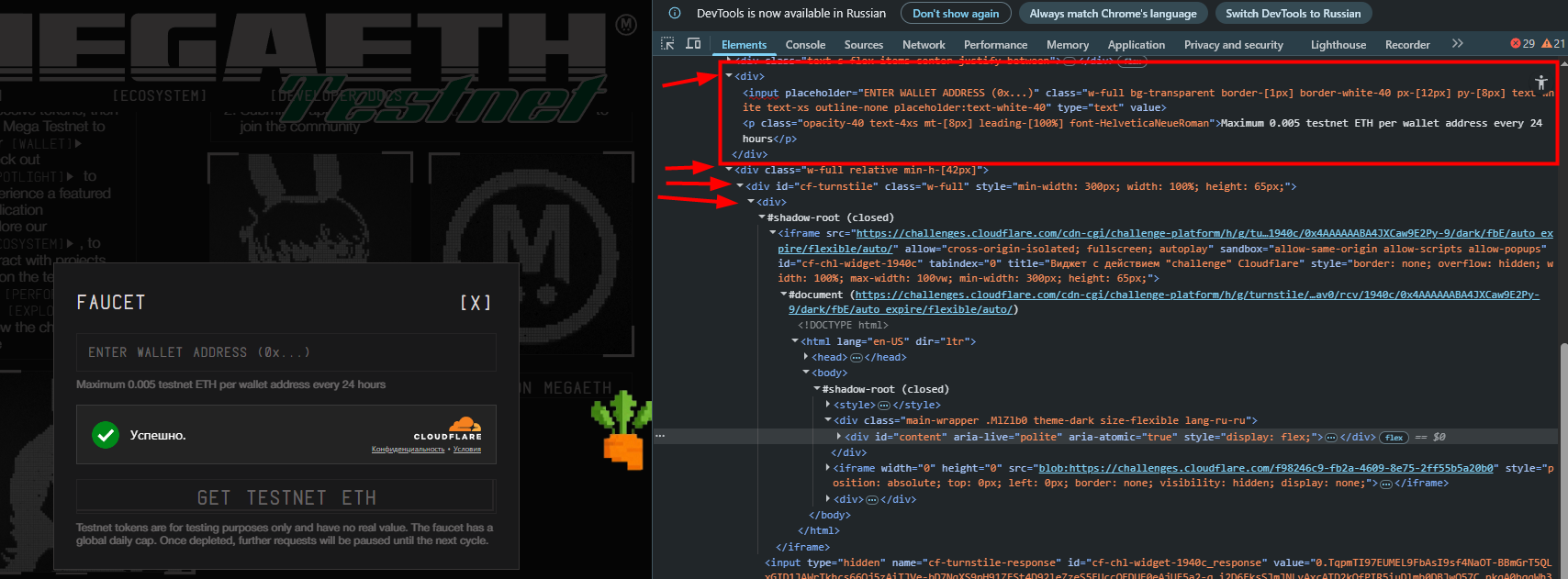The height and width of the screenshot is (579, 1568).
Task: Expand the last collapsed div in body
Action: [x=827, y=499]
